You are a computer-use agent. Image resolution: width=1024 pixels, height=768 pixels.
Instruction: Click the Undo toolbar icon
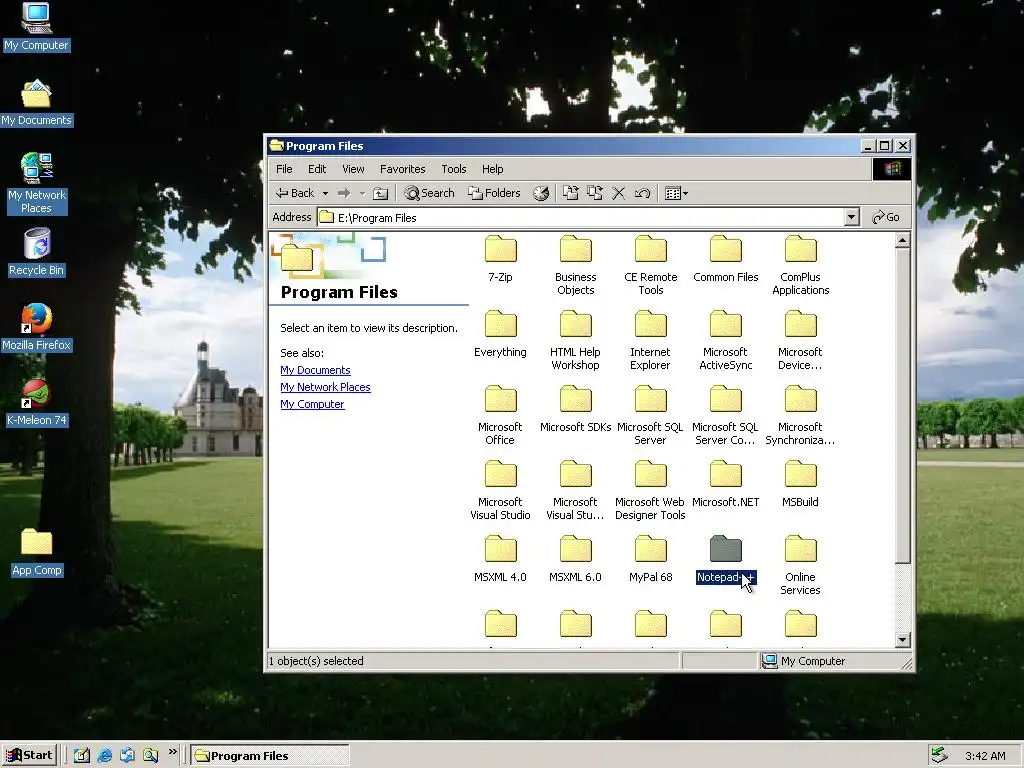(x=643, y=193)
